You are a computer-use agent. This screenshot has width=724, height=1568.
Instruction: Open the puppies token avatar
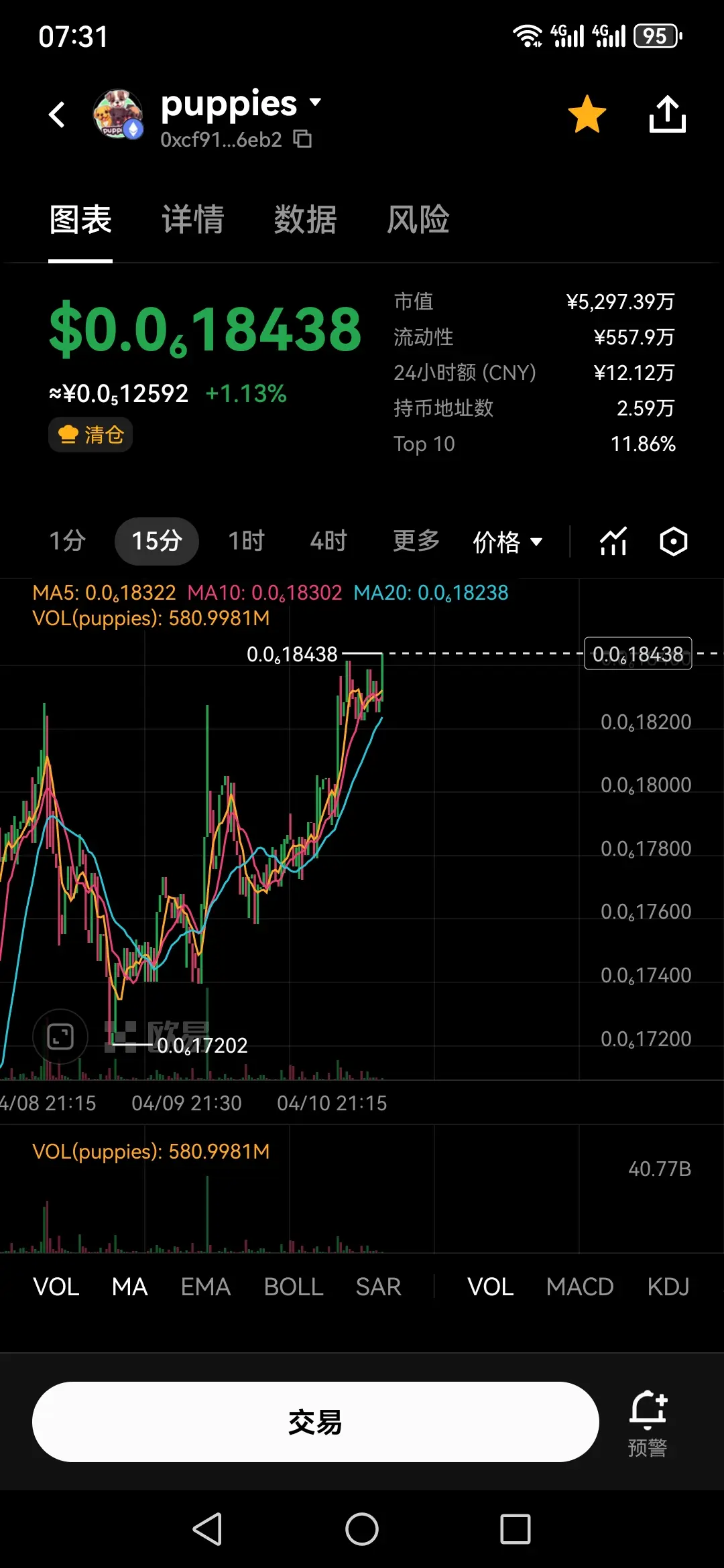click(118, 114)
